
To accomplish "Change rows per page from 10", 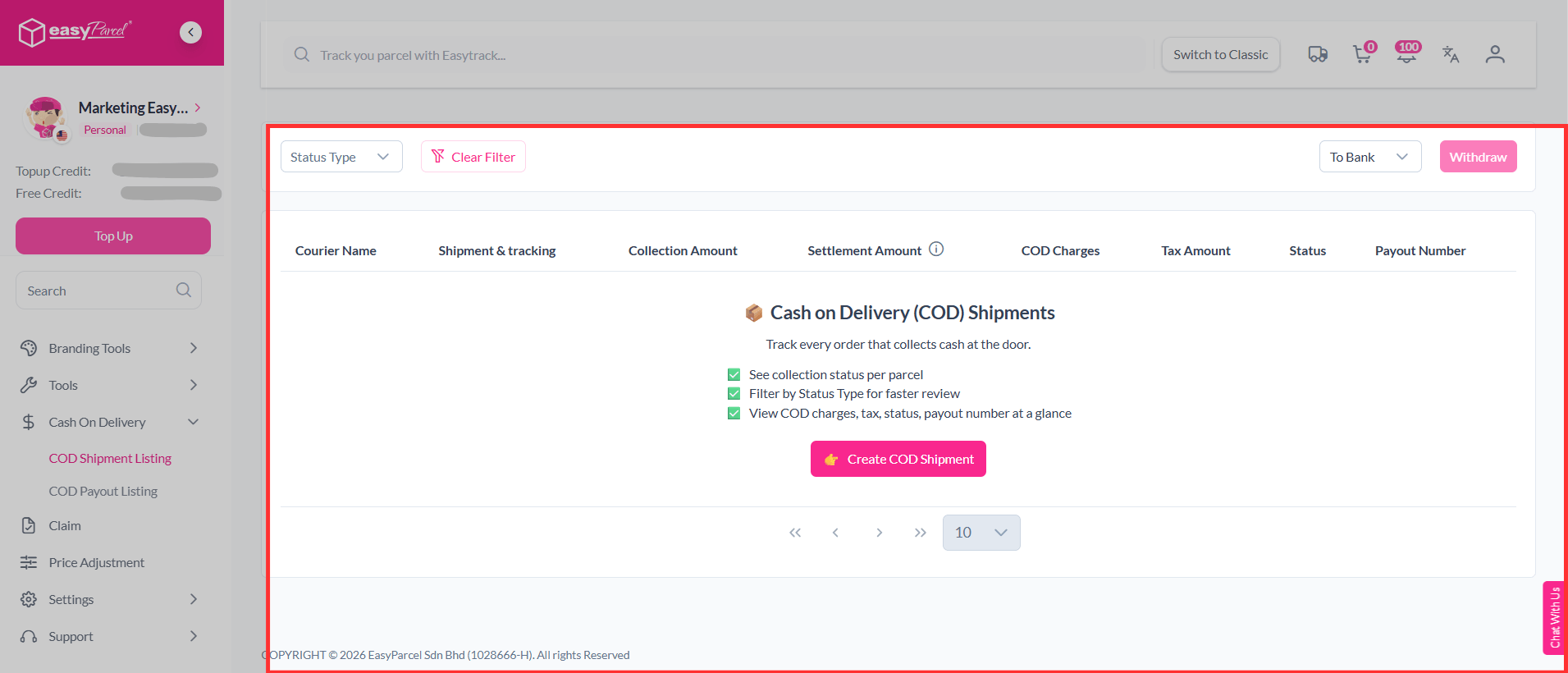I will point(981,533).
